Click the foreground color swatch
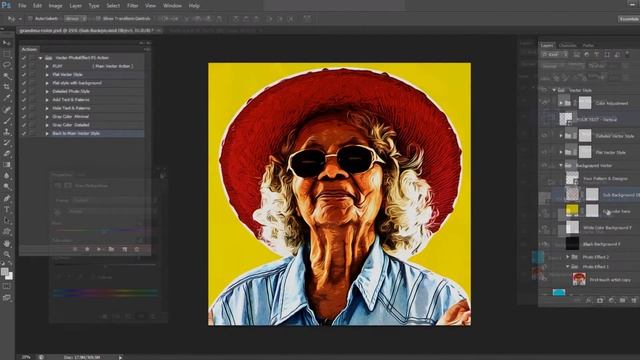 tap(4, 272)
